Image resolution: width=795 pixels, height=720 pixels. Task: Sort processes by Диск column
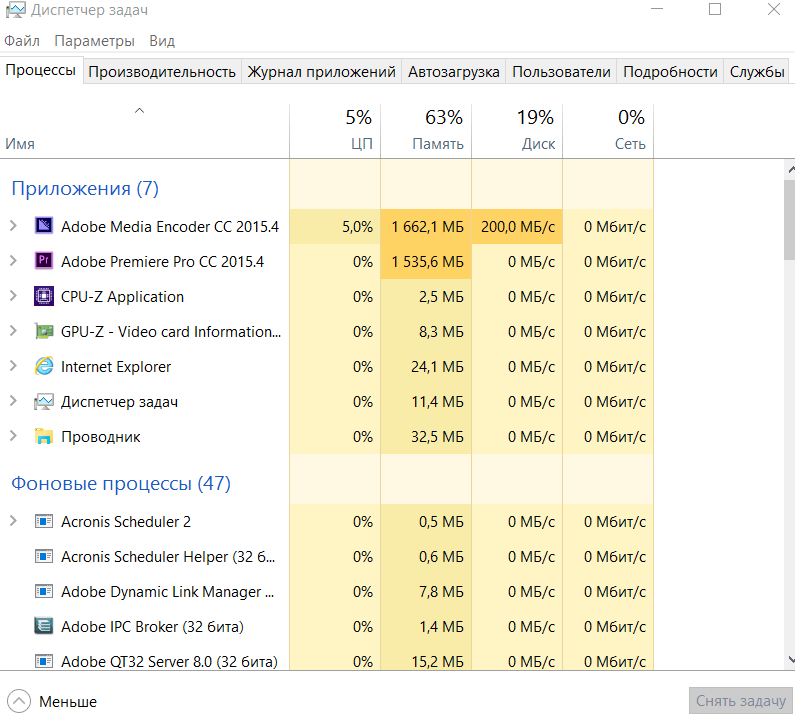[x=517, y=131]
